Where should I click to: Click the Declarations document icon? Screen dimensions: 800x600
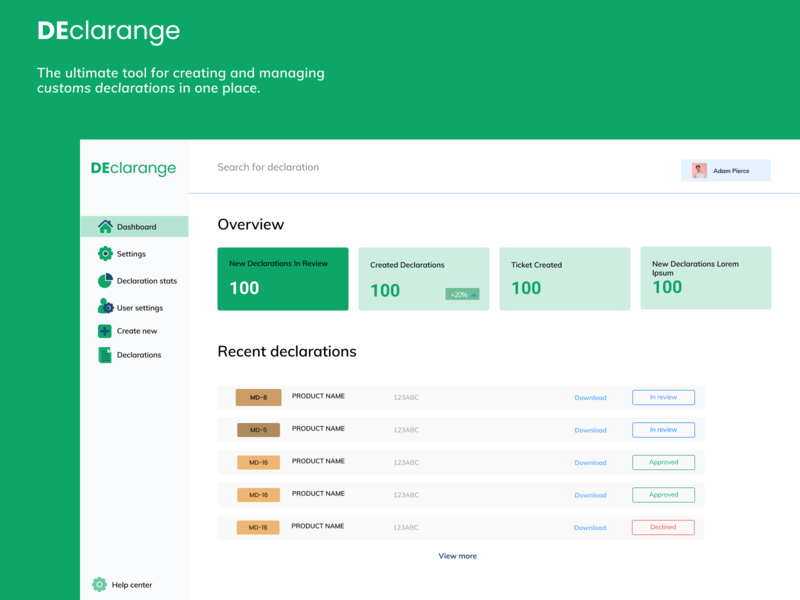[x=105, y=355]
